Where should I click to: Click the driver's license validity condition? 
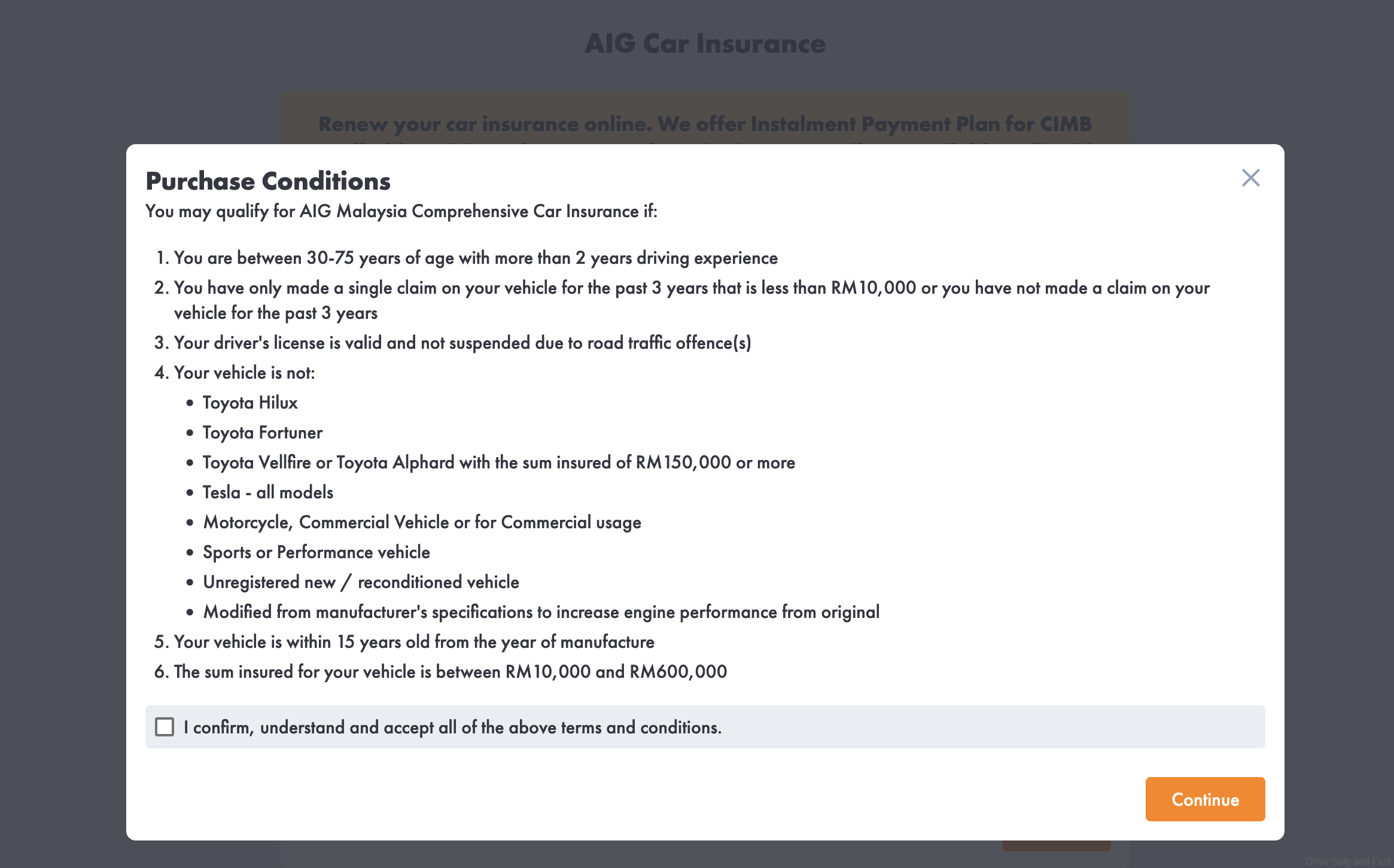coord(462,343)
